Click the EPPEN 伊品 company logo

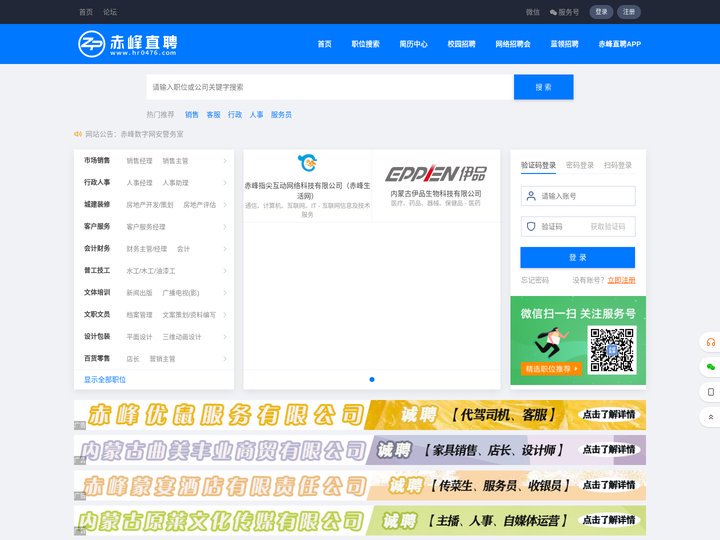435,174
